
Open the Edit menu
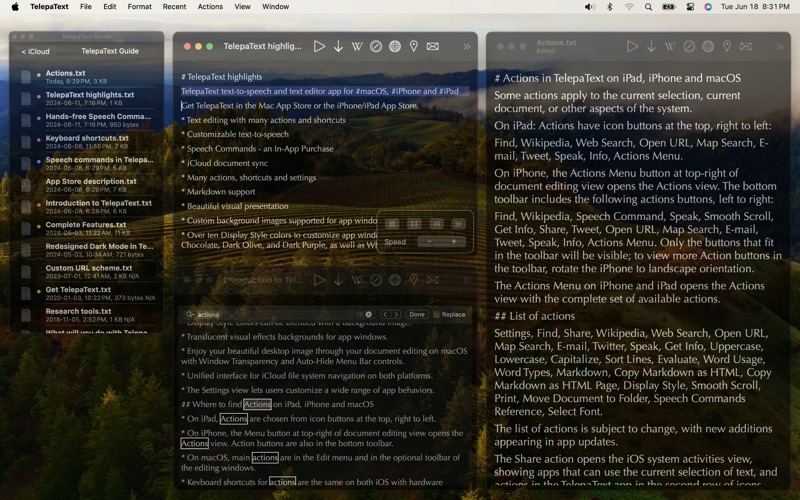pyautogui.click(x=110, y=7)
